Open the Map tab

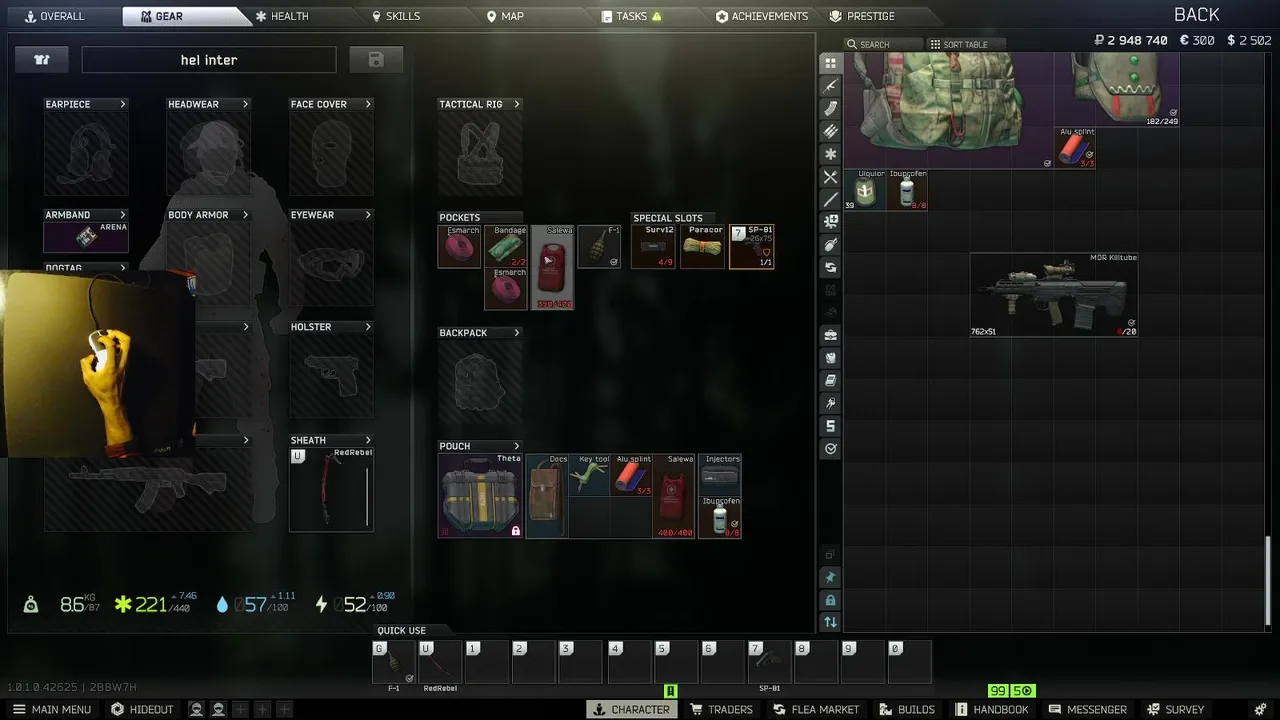pyautogui.click(x=505, y=16)
